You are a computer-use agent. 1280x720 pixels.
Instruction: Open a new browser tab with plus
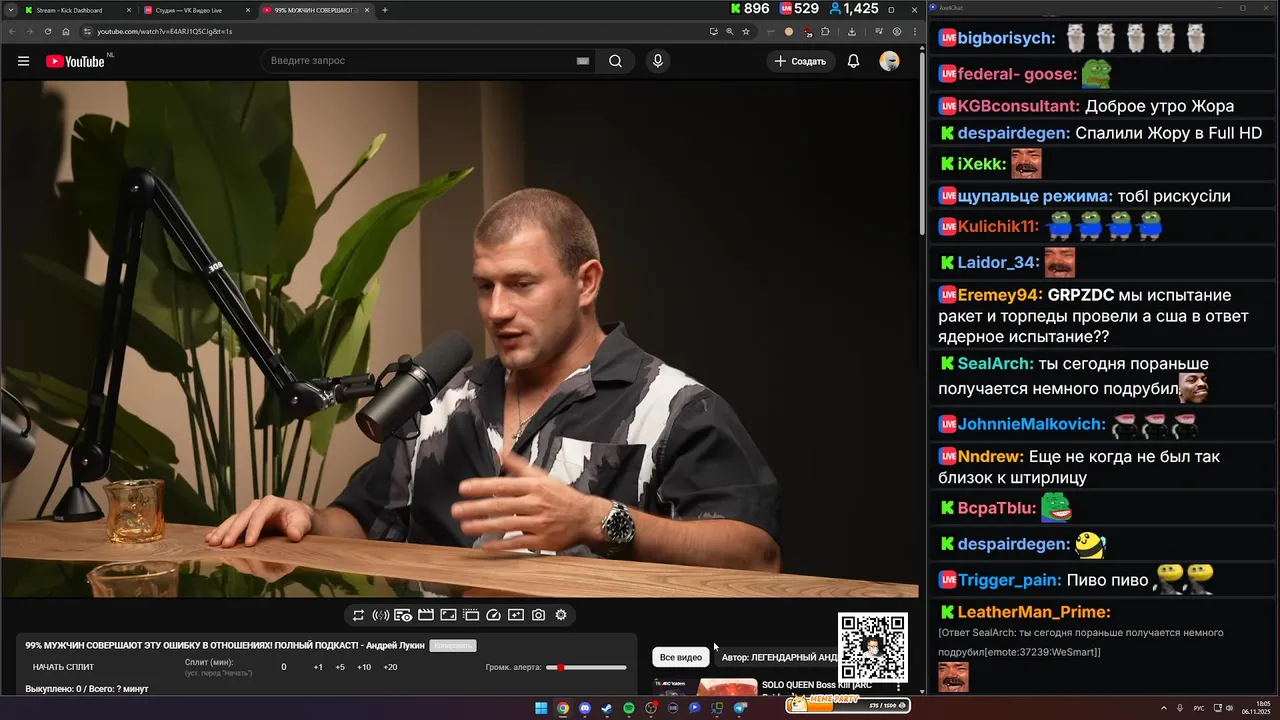pyautogui.click(x=385, y=10)
